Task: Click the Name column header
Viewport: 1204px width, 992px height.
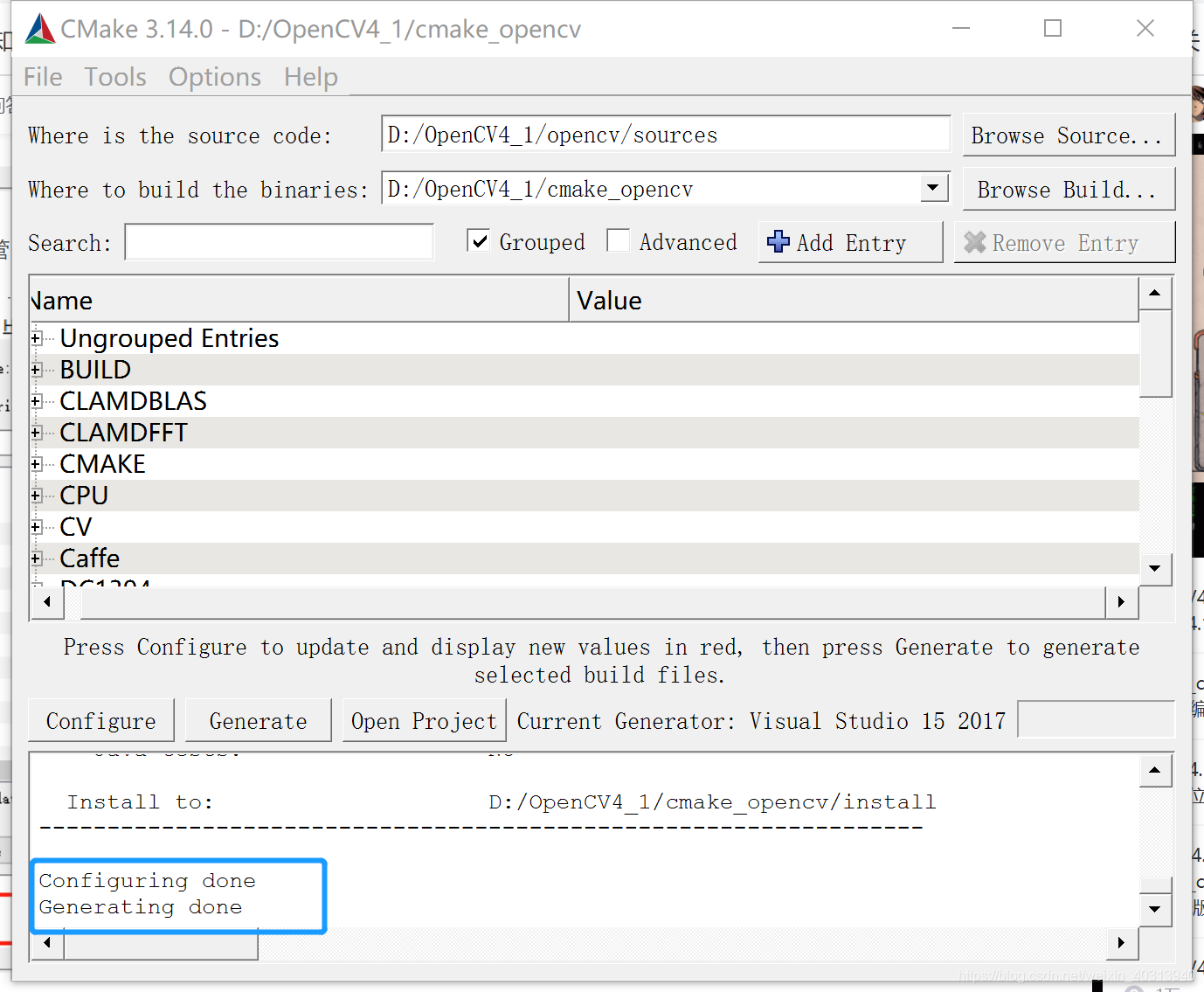Action: 299,301
